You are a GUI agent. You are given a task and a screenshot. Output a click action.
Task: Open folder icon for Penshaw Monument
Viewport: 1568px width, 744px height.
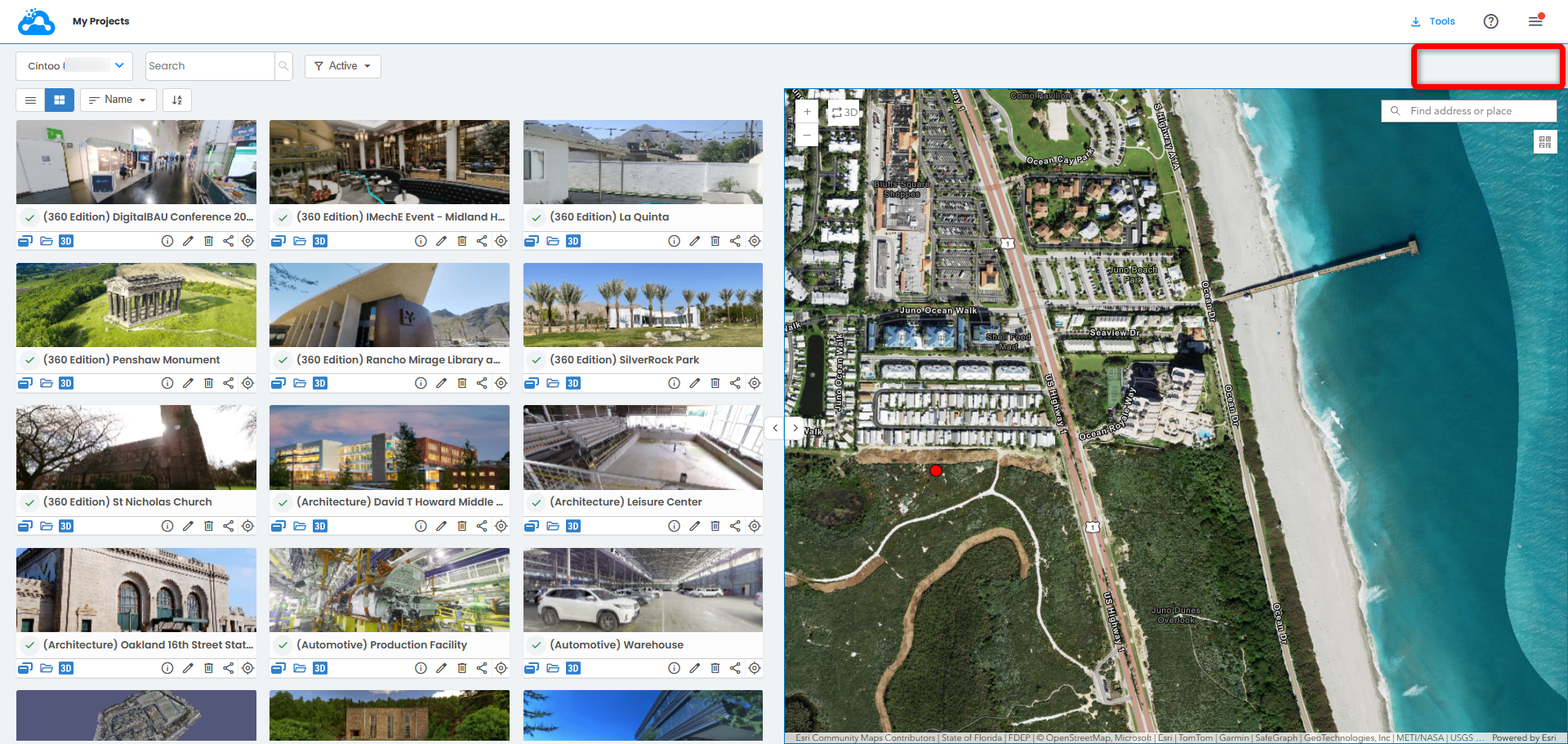point(47,383)
